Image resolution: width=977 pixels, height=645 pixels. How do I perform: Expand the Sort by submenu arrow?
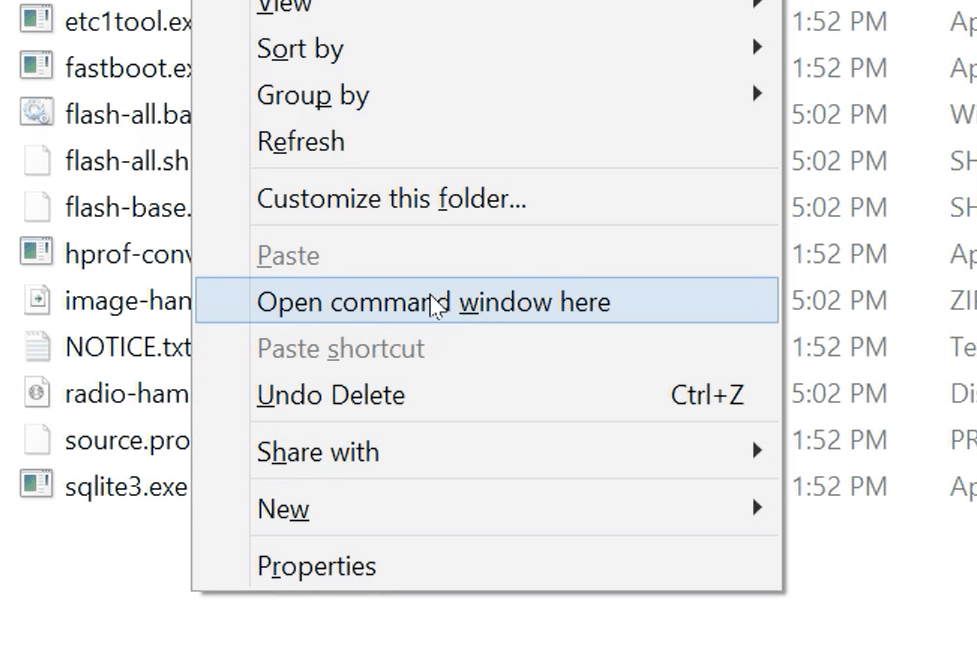pos(757,47)
